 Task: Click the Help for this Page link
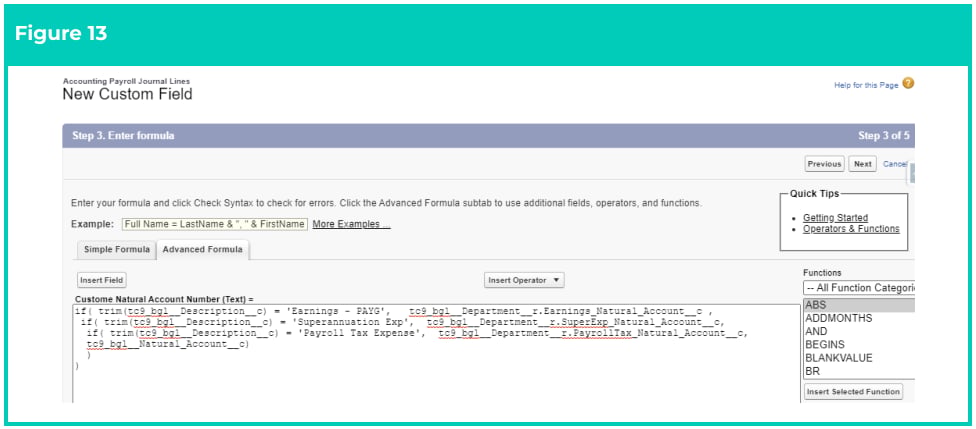click(x=866, y=85)
